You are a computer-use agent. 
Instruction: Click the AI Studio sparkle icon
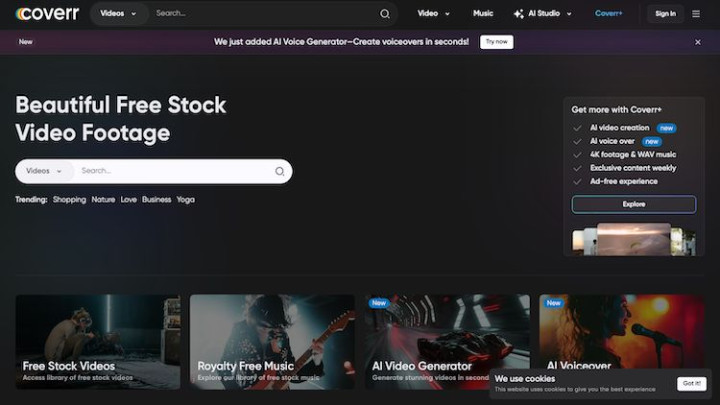coord(519,14)
